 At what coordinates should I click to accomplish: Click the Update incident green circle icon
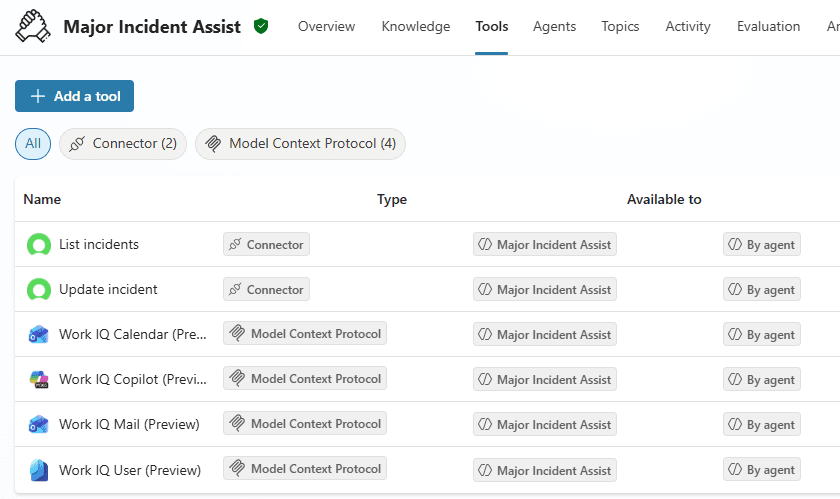click(x=38, y=290)
